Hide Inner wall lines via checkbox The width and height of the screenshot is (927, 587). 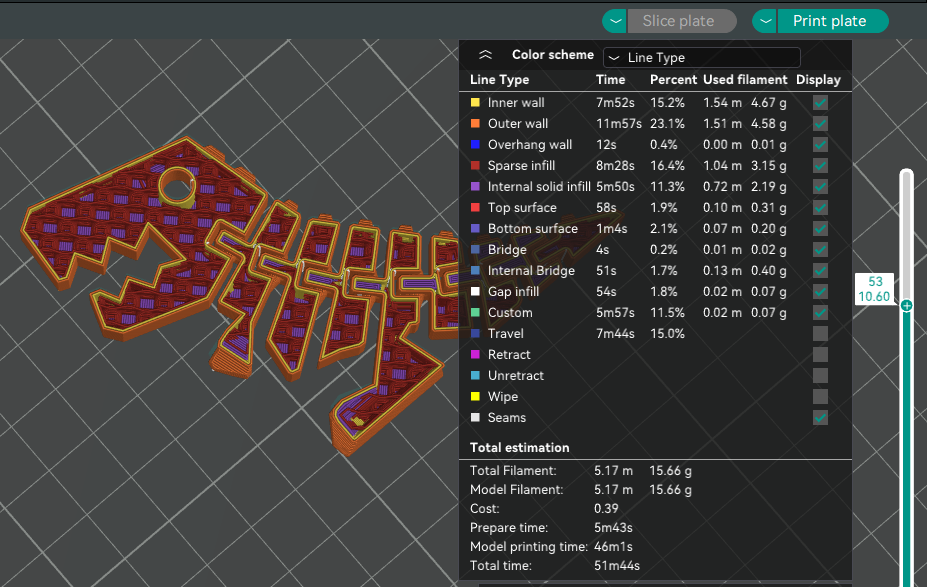[820, 103]
